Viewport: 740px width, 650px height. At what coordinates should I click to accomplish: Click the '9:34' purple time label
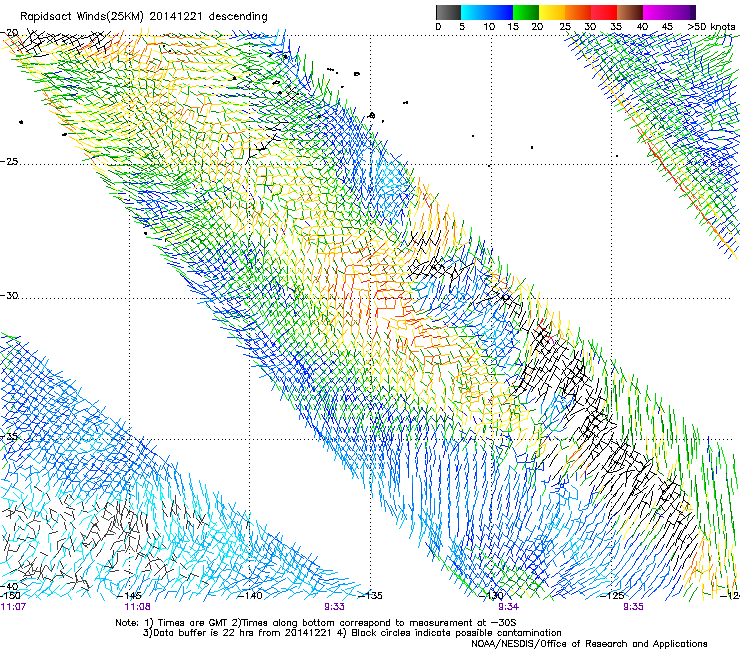pyautogui.click(x=508, y=607)
